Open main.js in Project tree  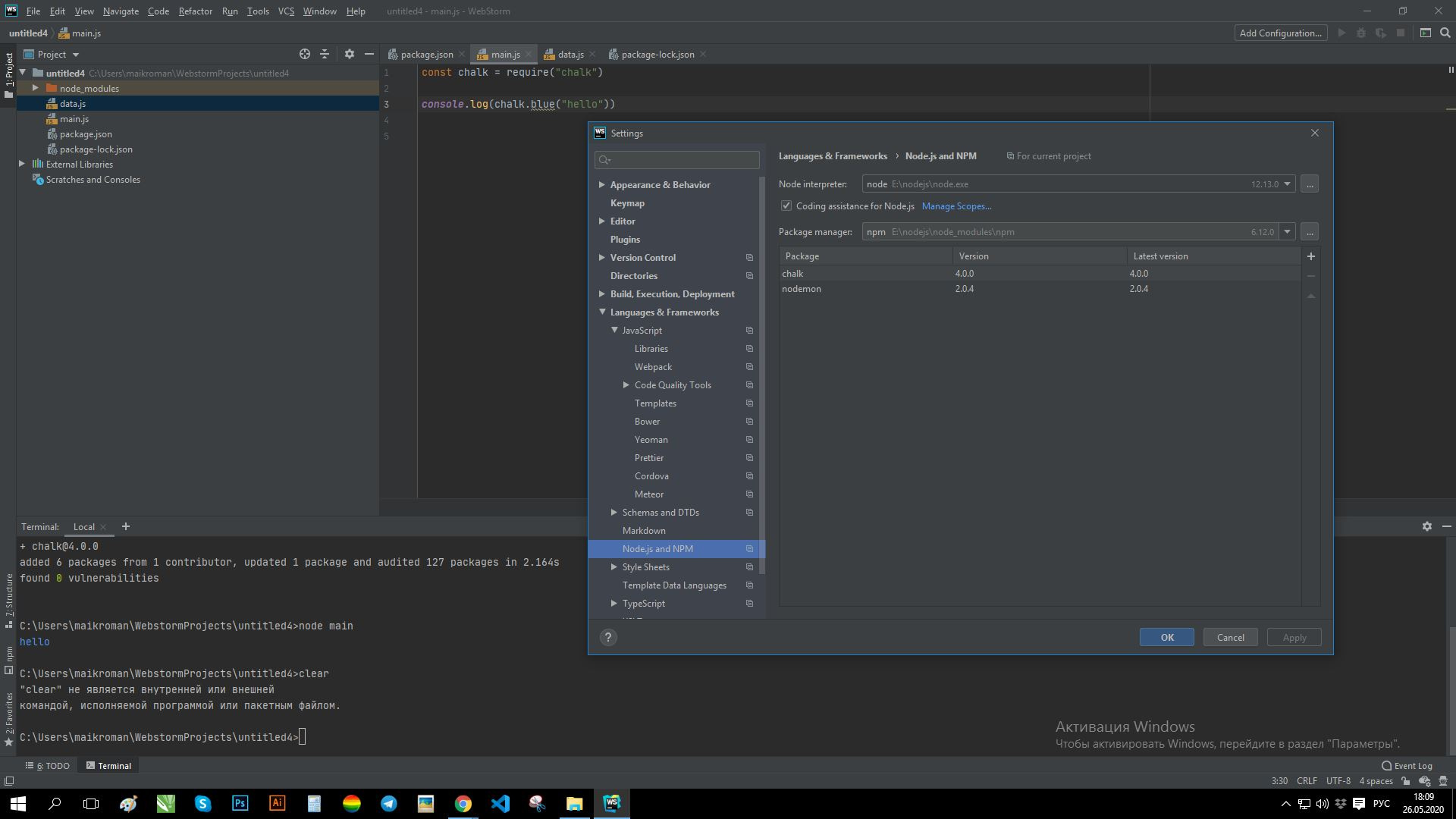[74, 119]
